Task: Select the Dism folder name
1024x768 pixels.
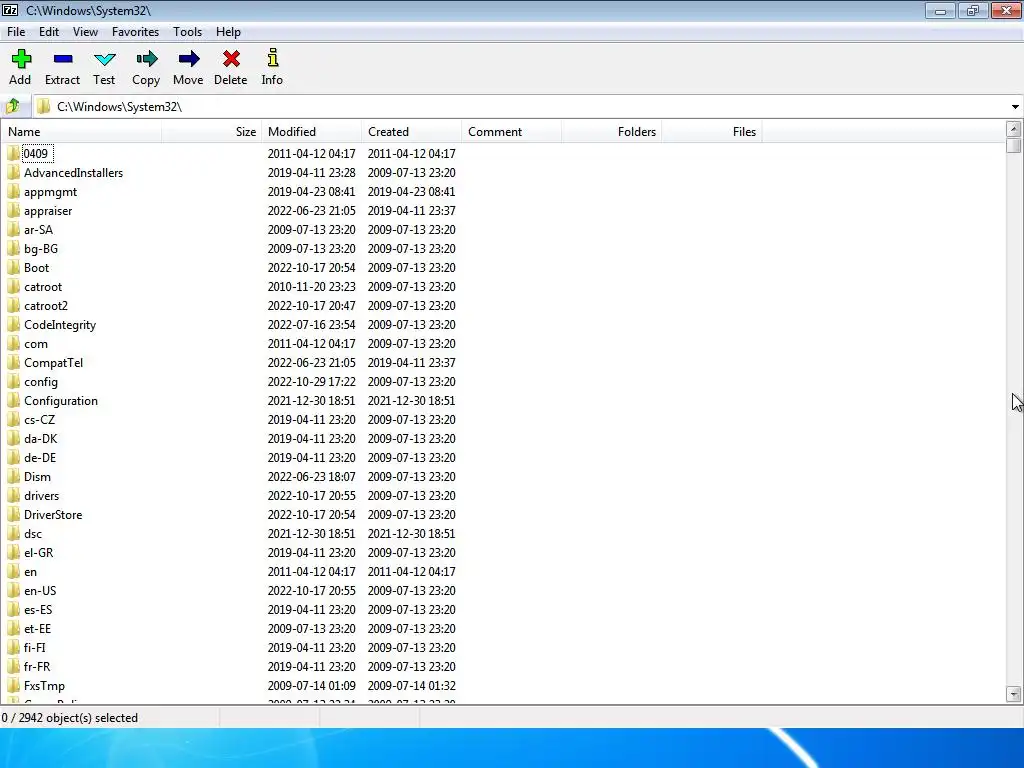Action: [x=37, y=476]
